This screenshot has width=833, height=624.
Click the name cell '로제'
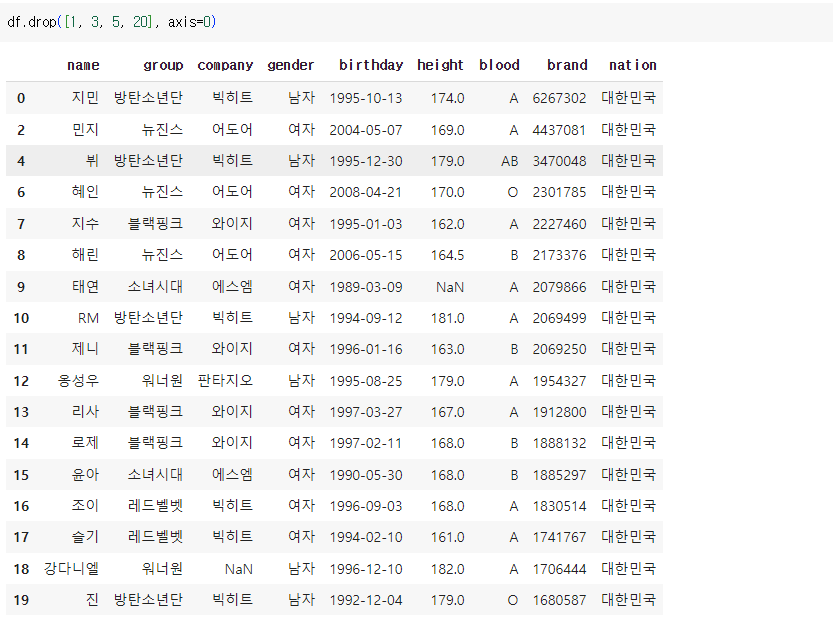(85, 443)
